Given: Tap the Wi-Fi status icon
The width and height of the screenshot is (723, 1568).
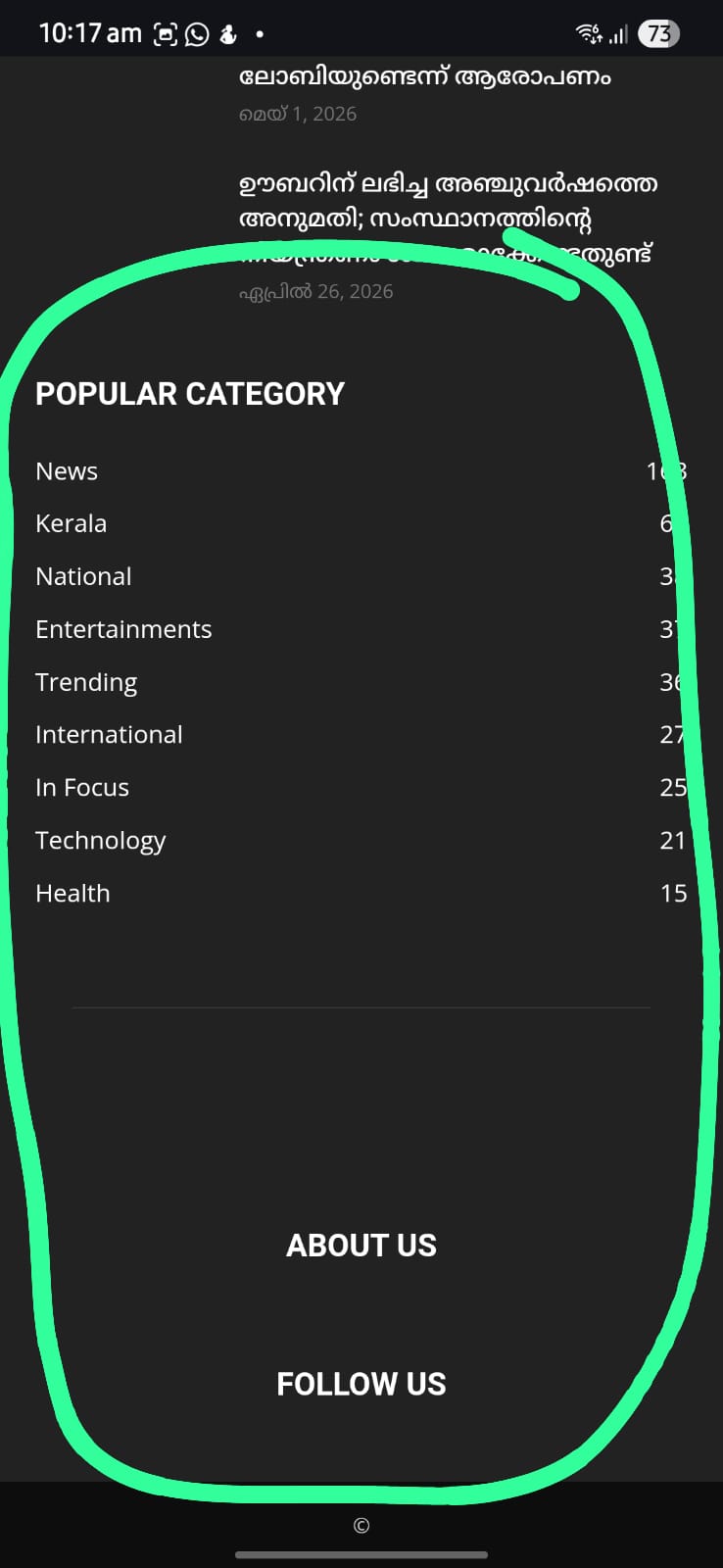Looking at the screenshot, I should pos(589,33).
